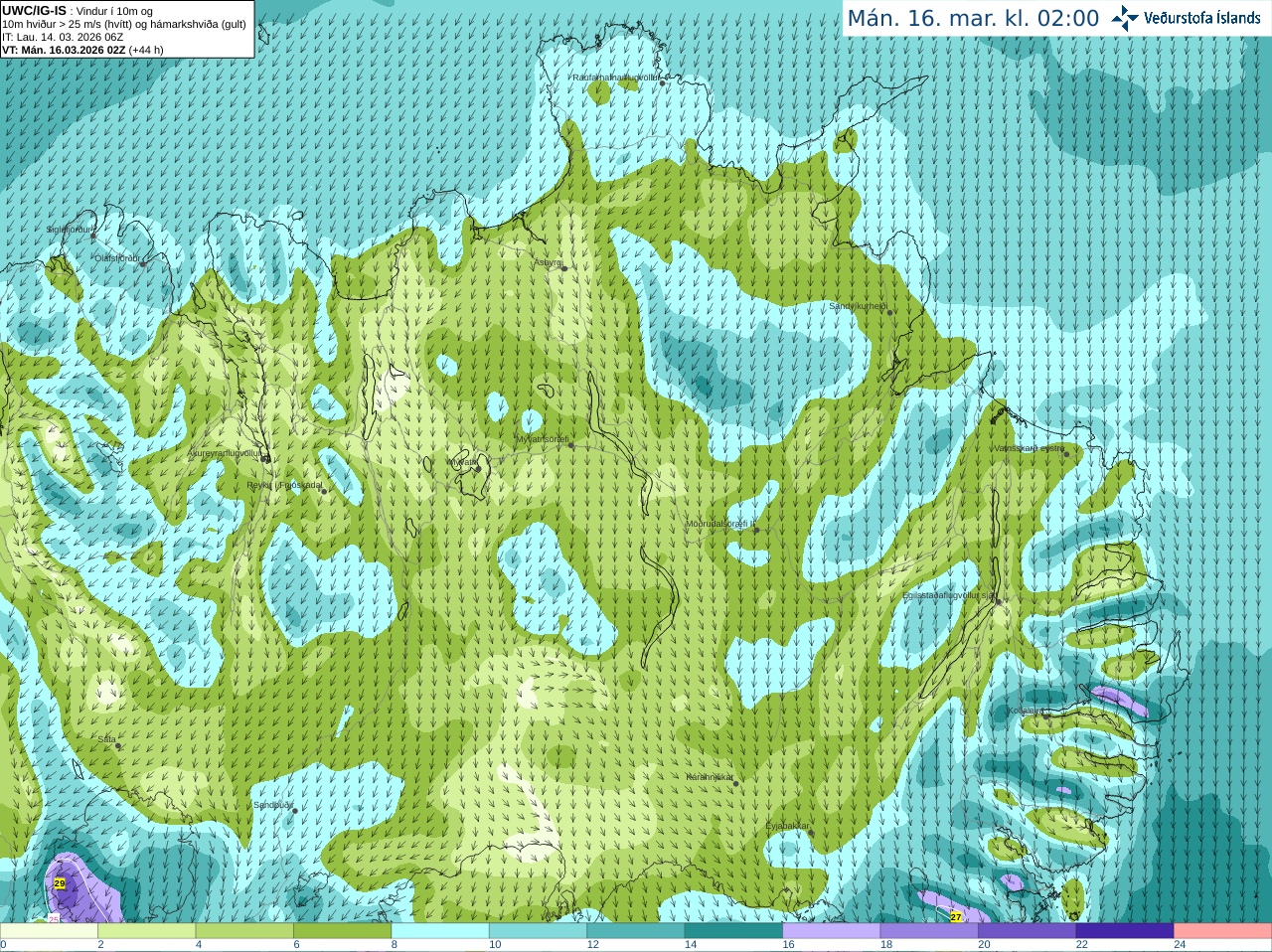Click the Veðurstofa Íslands logo
Viewport: 1272px width, 952px height.
pyautogui.click(x=1186, y=18)
